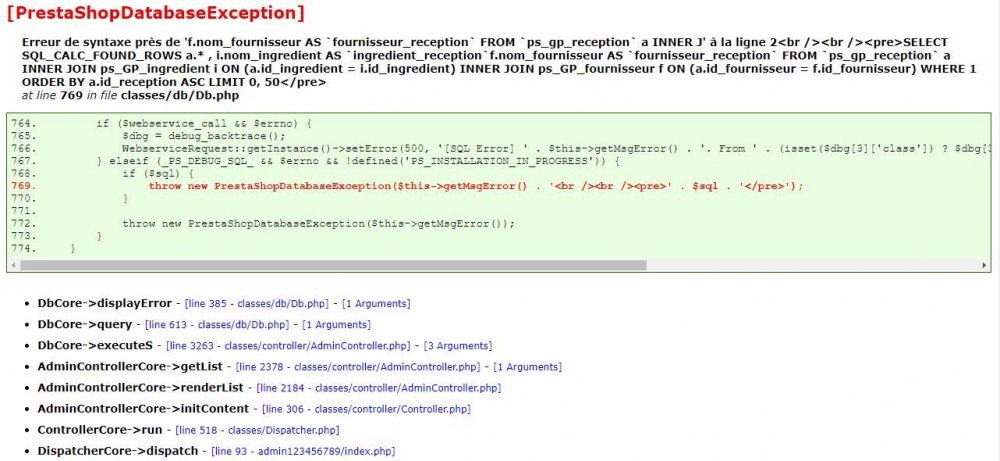Image resolution: width=1000 pixels, height=461 pixels.
Task: Open link line 613 classes/db/Db.php
Action: [x=217, y=325]
